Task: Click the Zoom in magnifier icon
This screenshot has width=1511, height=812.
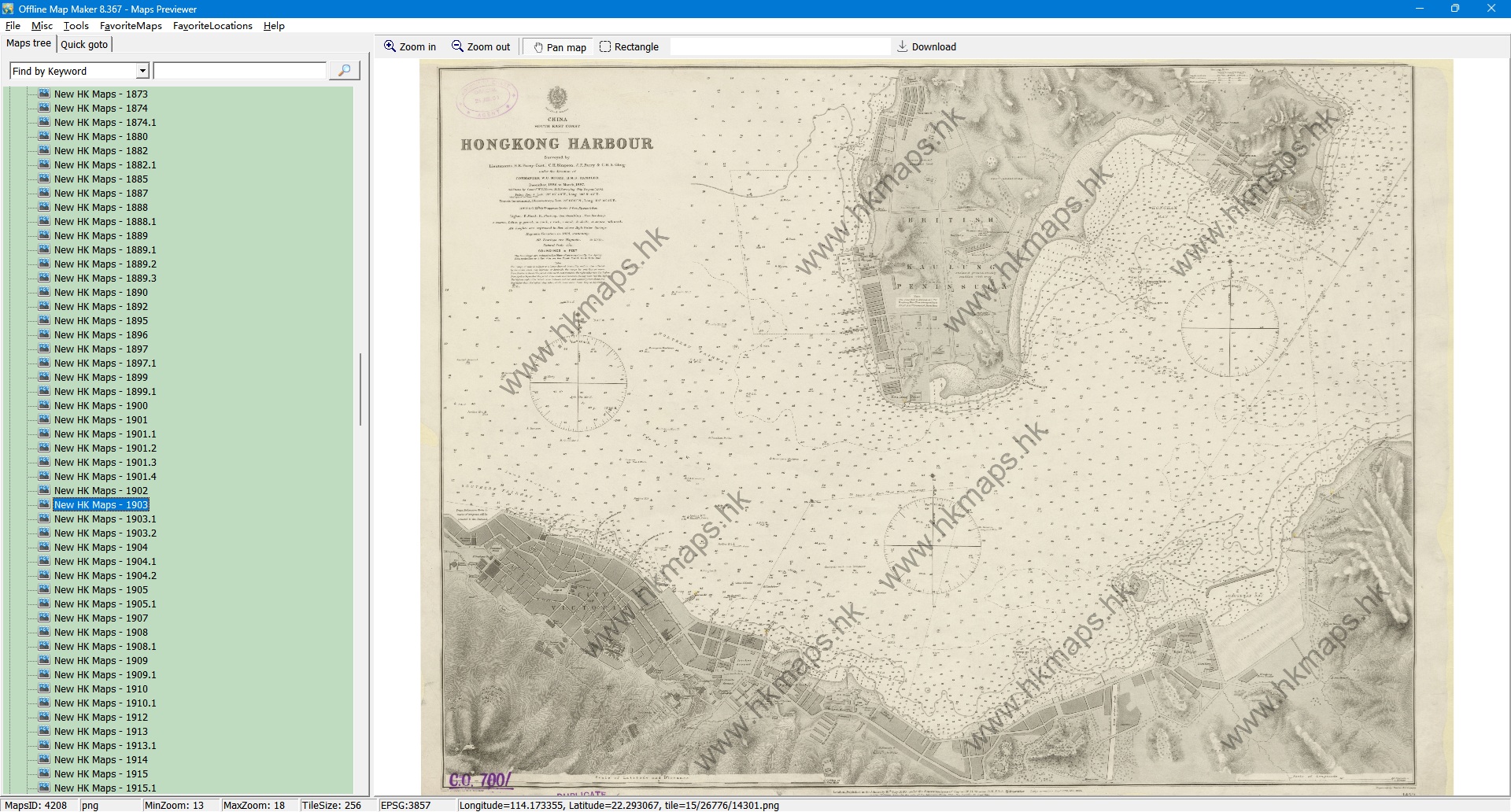Action: click(x=390, y=46)
